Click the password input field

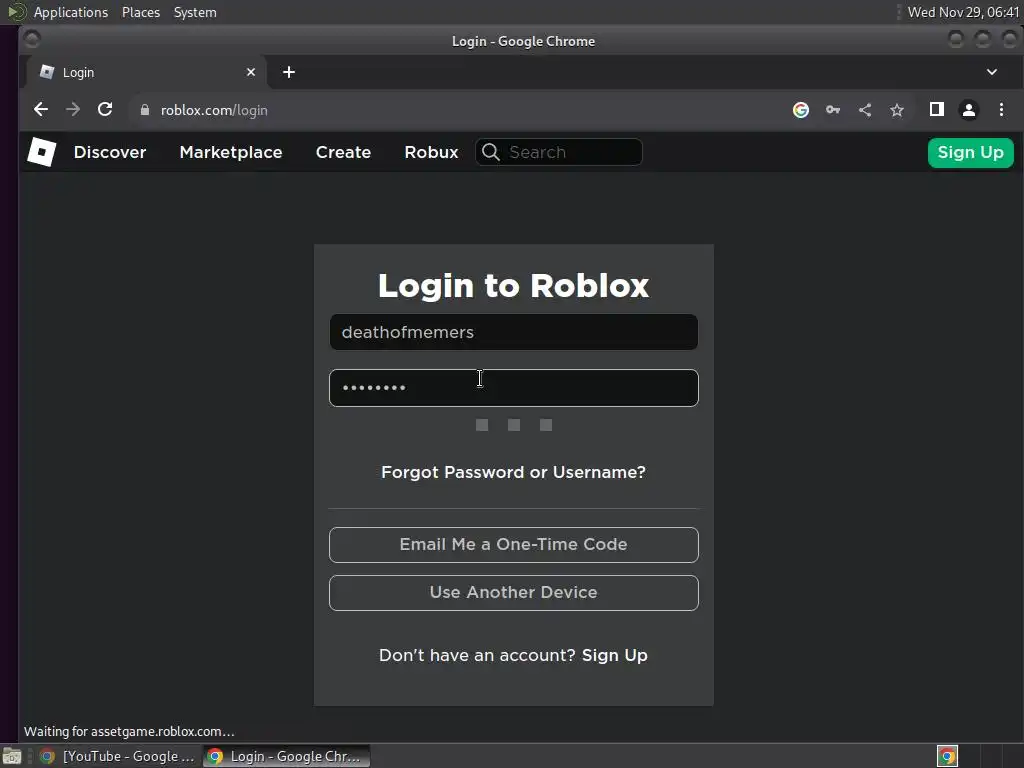[x=514, y=388]
